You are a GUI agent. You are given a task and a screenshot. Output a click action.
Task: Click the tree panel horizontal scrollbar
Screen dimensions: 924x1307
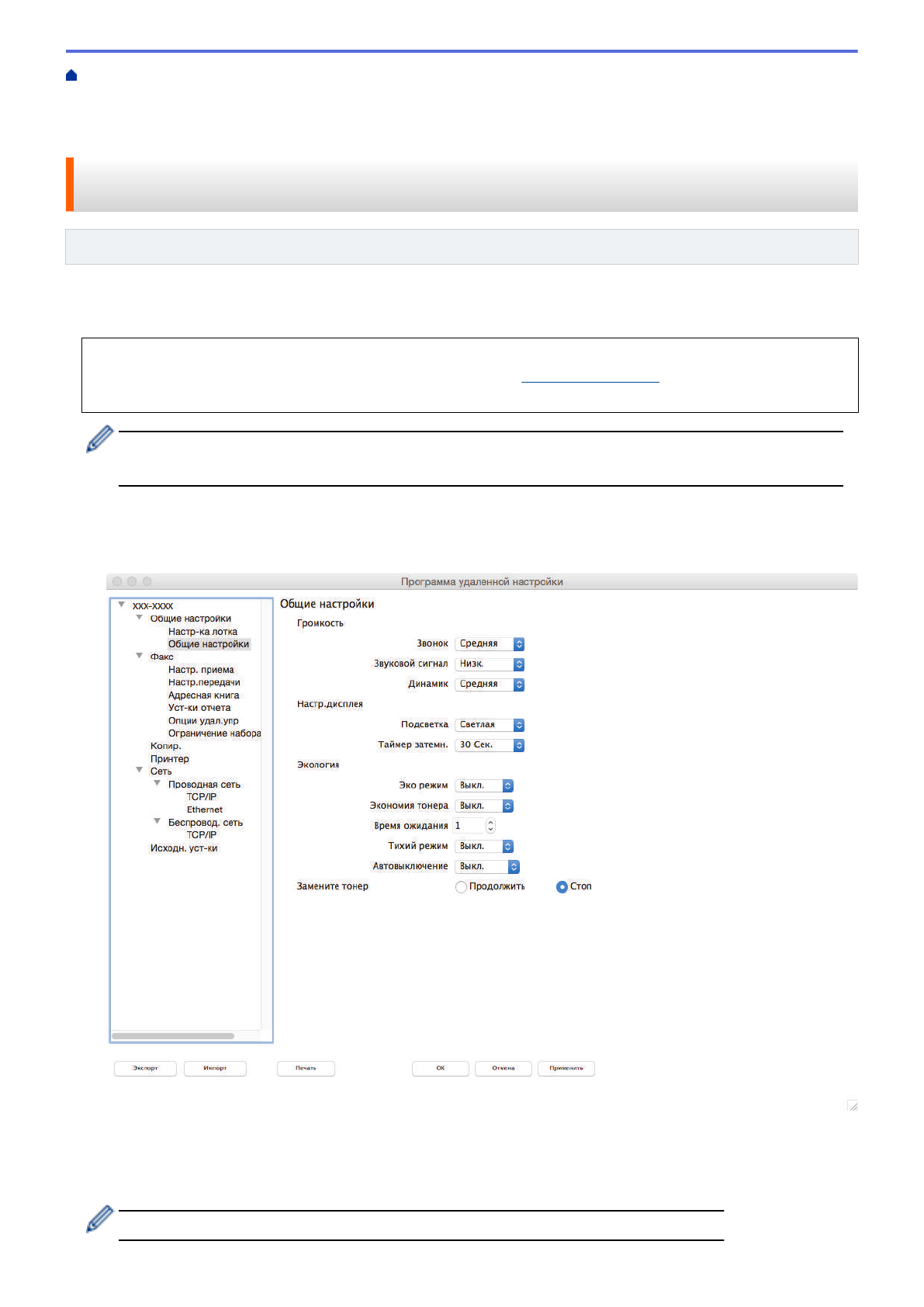coord(173,1036)
